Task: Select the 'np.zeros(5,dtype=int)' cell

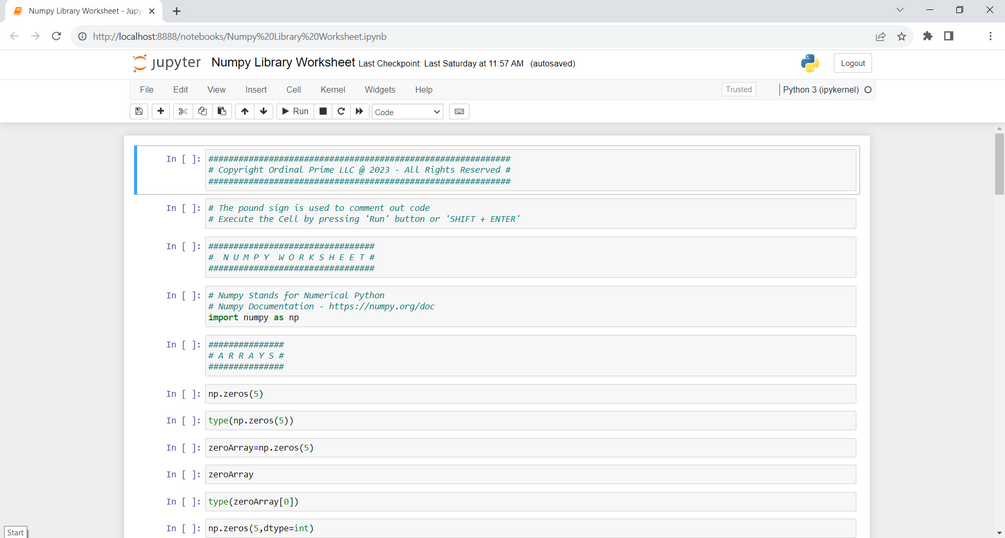Action: 531,528
